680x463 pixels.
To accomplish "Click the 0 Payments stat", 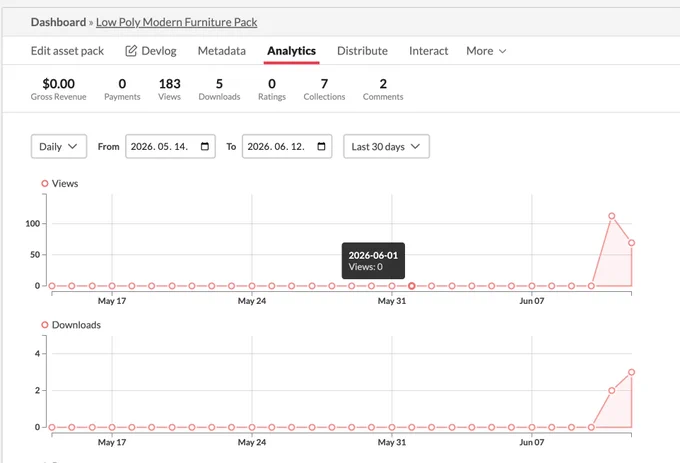I will [122, 89].
